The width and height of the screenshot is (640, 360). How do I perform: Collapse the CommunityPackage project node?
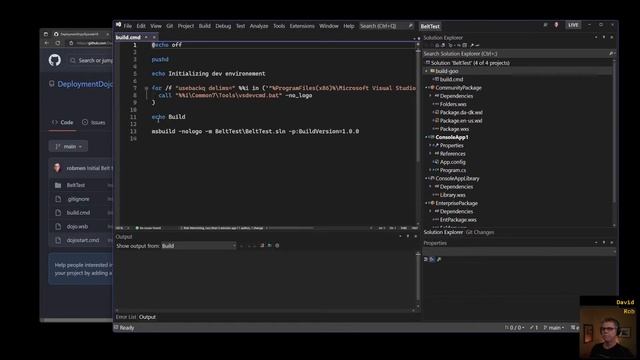(x=427, y=88)
